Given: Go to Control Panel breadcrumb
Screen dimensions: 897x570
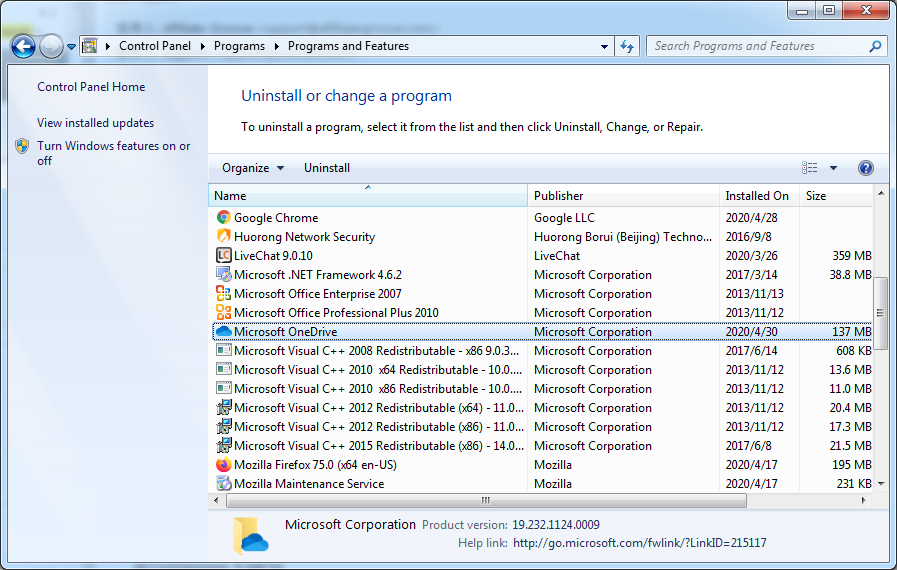Looking at the screenshot, I should point(154,46).
